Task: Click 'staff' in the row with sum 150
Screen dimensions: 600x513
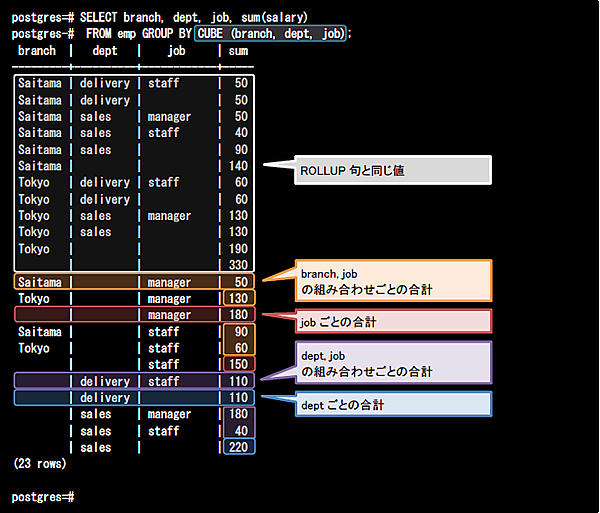Action: click(x=163, y=364)
